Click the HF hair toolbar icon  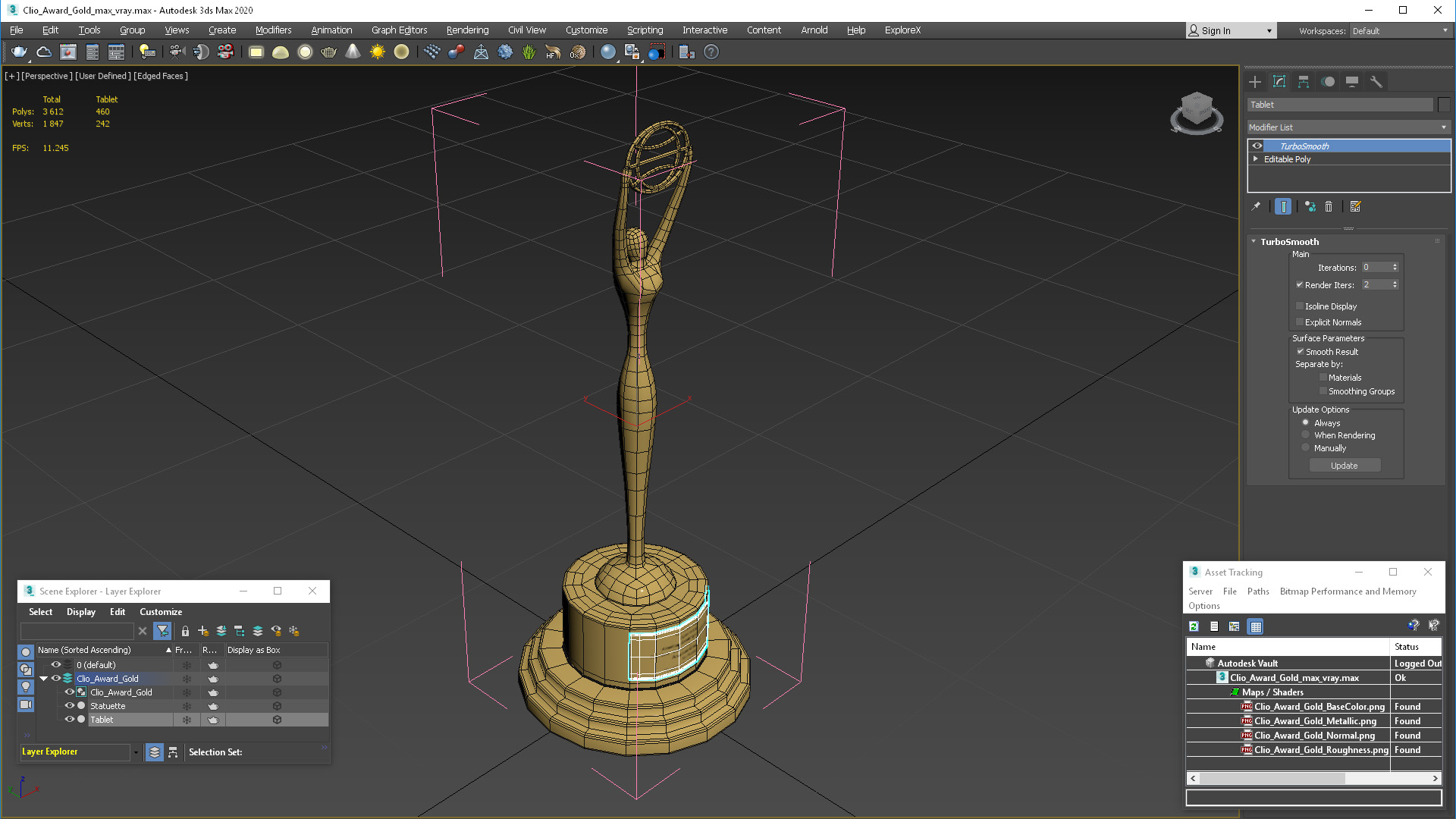pos(553,52)
